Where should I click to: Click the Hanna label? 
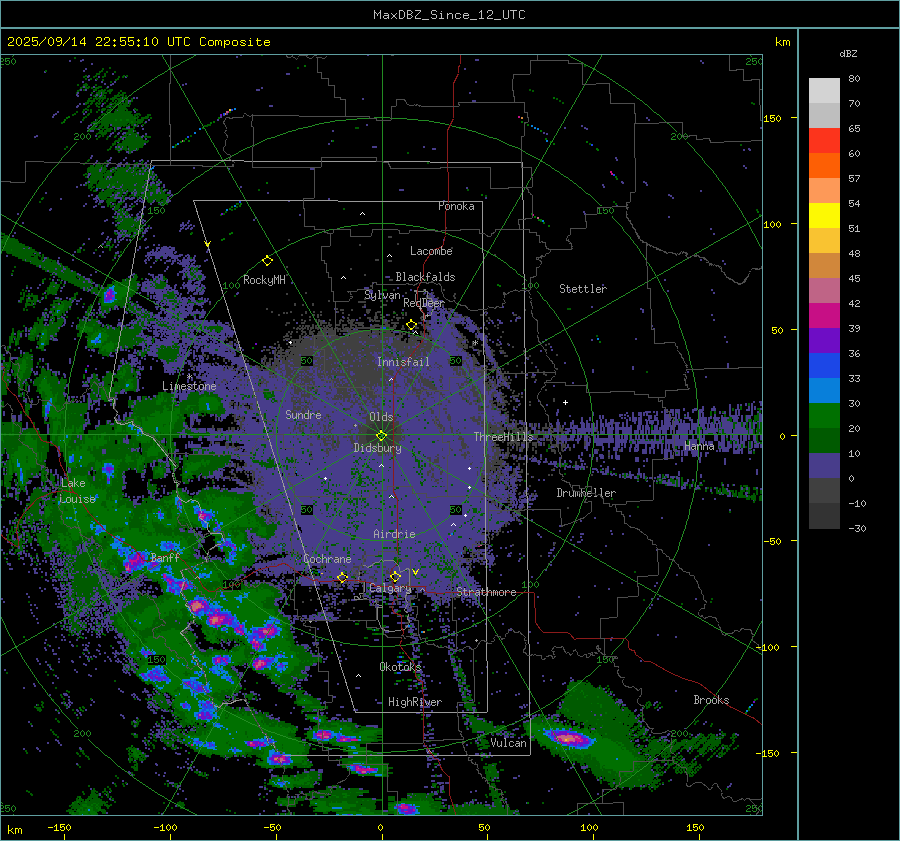click(699, 446)
